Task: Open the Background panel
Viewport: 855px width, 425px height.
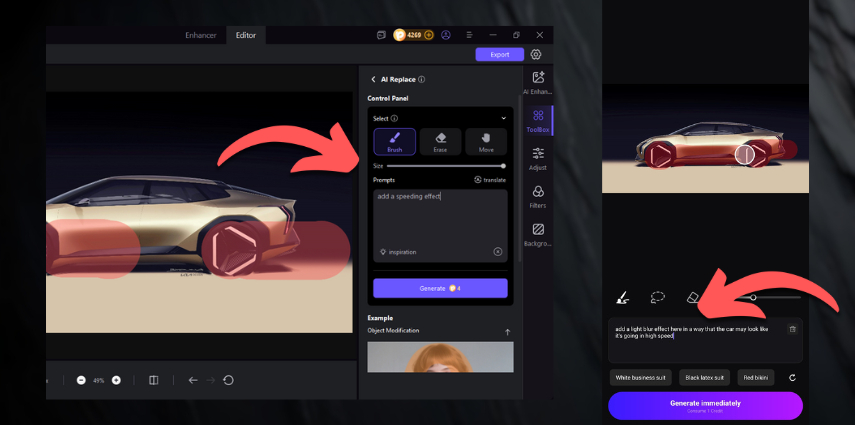Action: coord(538,234)
